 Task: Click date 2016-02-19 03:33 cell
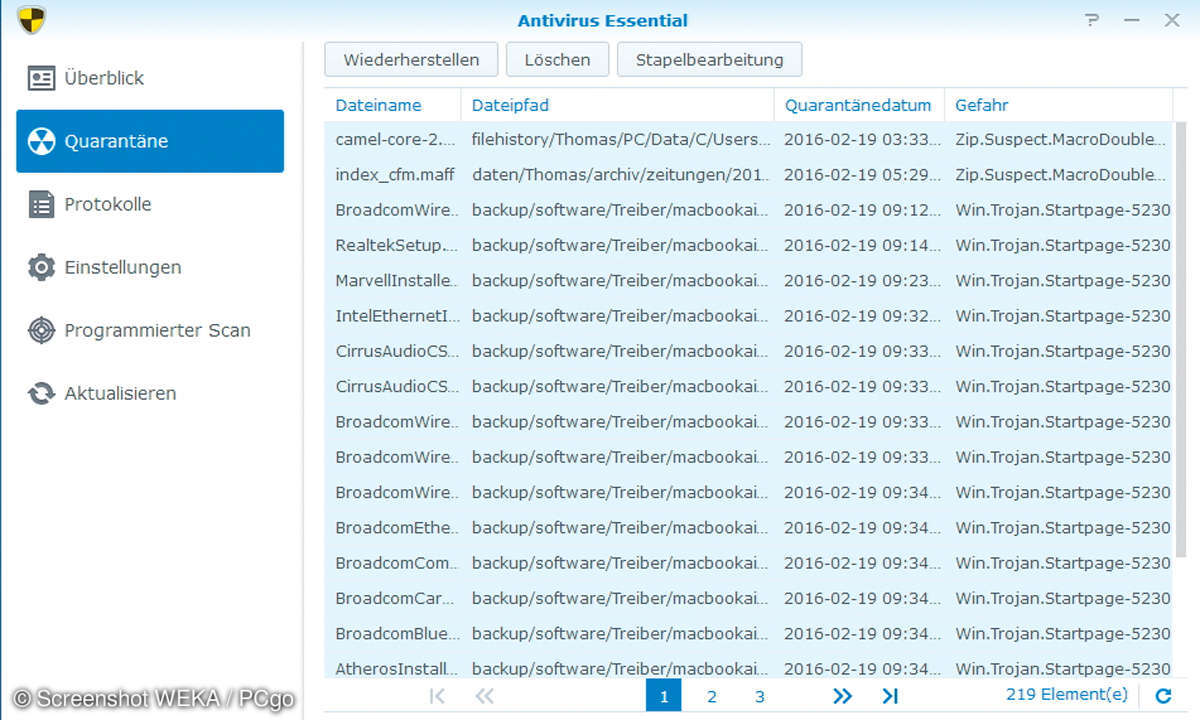pyautogui.click(x=862, y=140)
